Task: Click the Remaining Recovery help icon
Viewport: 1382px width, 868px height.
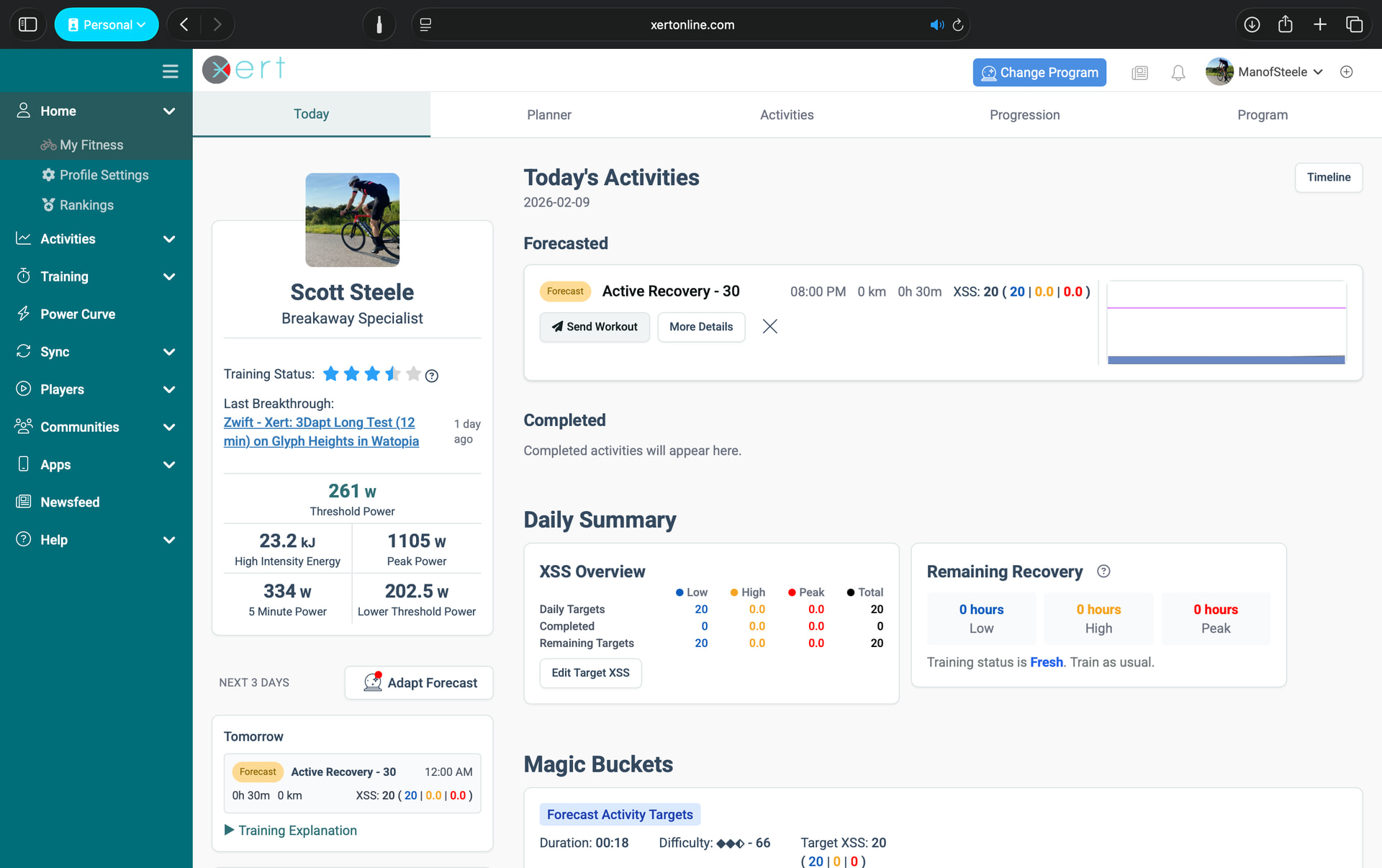Action: point(1103,571)
